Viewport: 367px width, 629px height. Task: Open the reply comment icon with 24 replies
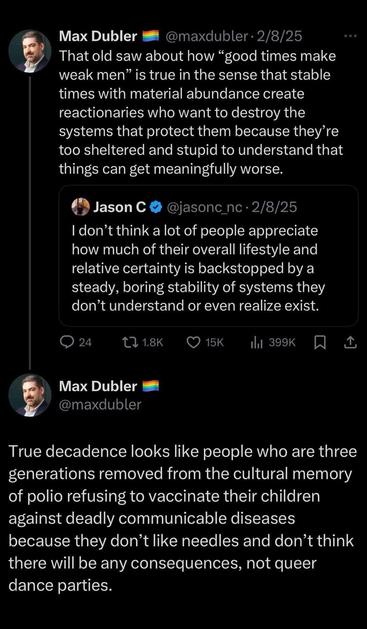coord(66,343)
